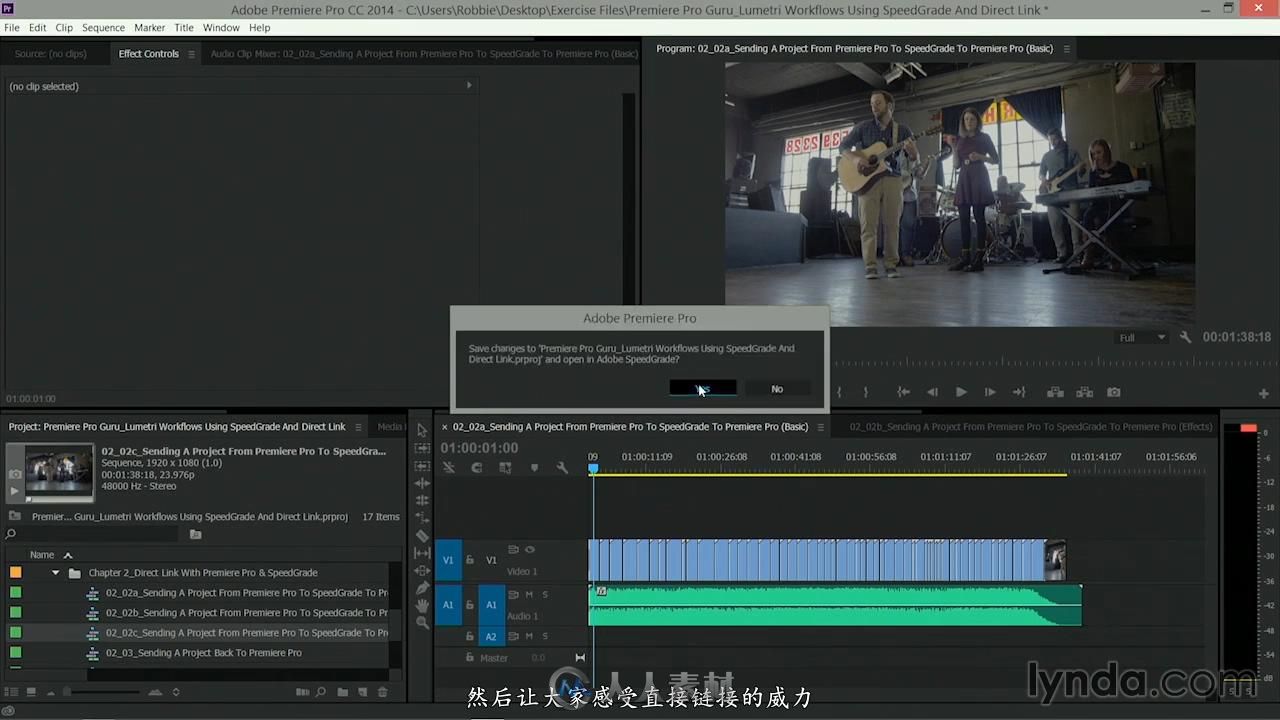Viewport: 1280px width, 720px height.
Task: Toggle lock on Audio 1 track
Action: click(470, 605)
